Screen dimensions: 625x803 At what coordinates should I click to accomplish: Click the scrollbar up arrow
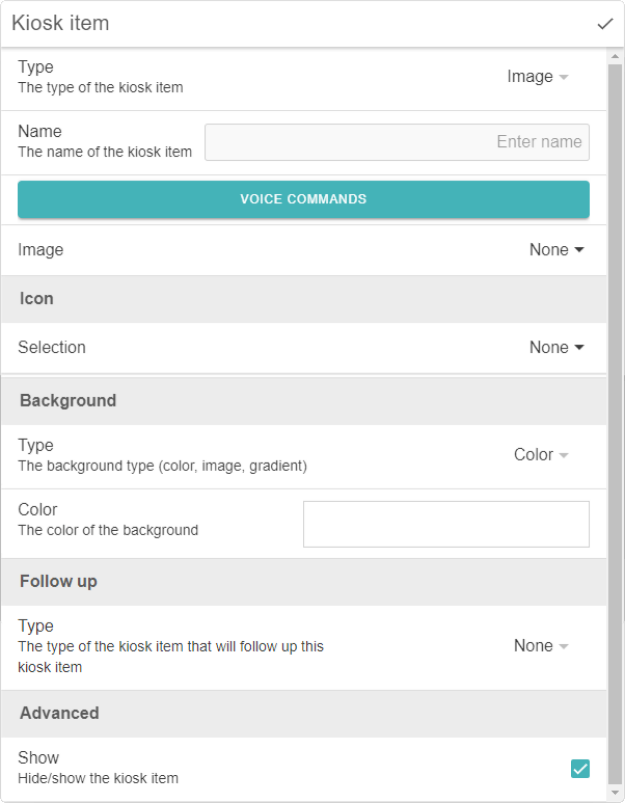615,56
